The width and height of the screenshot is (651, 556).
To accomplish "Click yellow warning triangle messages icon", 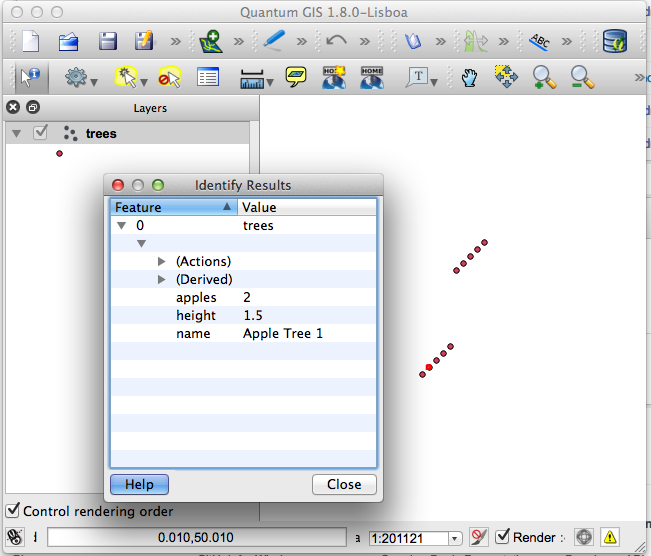I will (610, 537).
